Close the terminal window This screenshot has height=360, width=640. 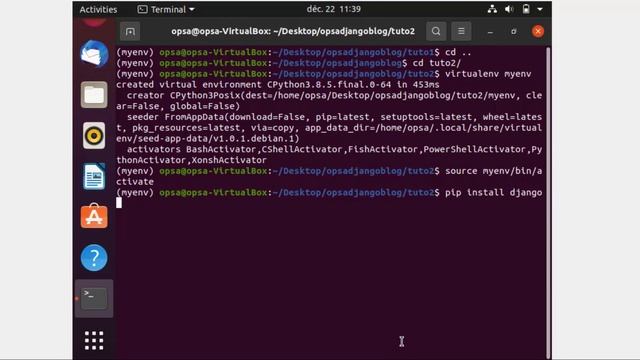[538, 31]
